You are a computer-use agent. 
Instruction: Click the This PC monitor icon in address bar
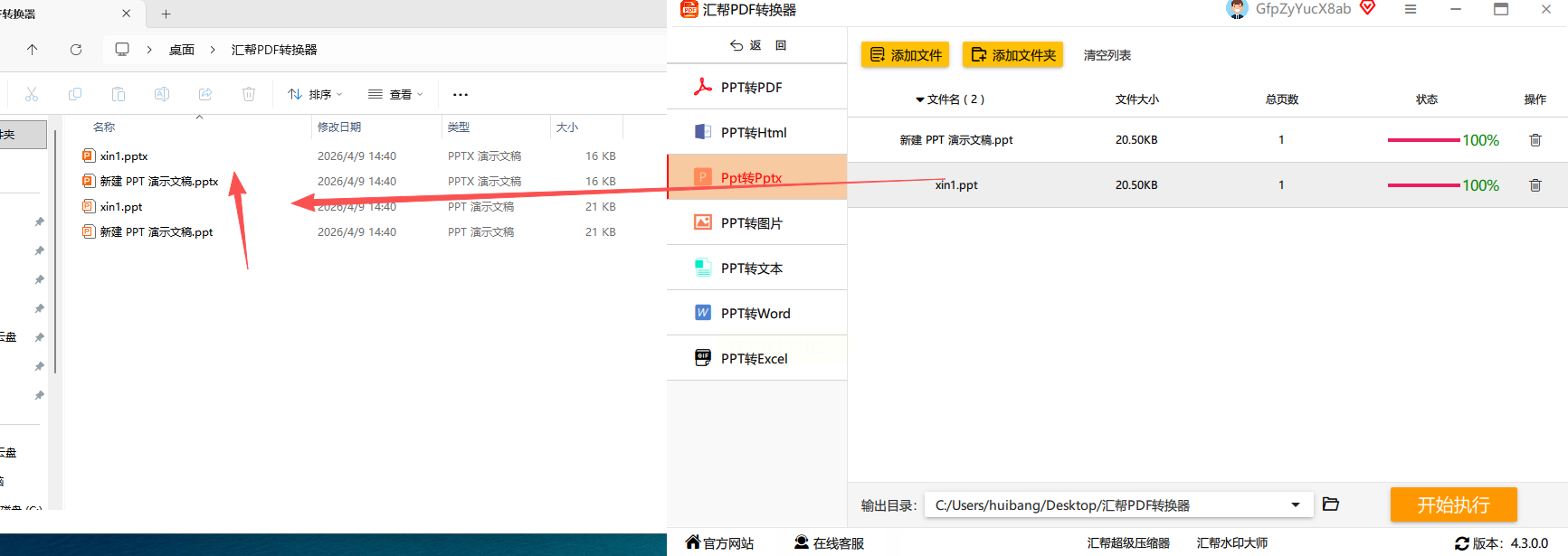click(122, 49)
